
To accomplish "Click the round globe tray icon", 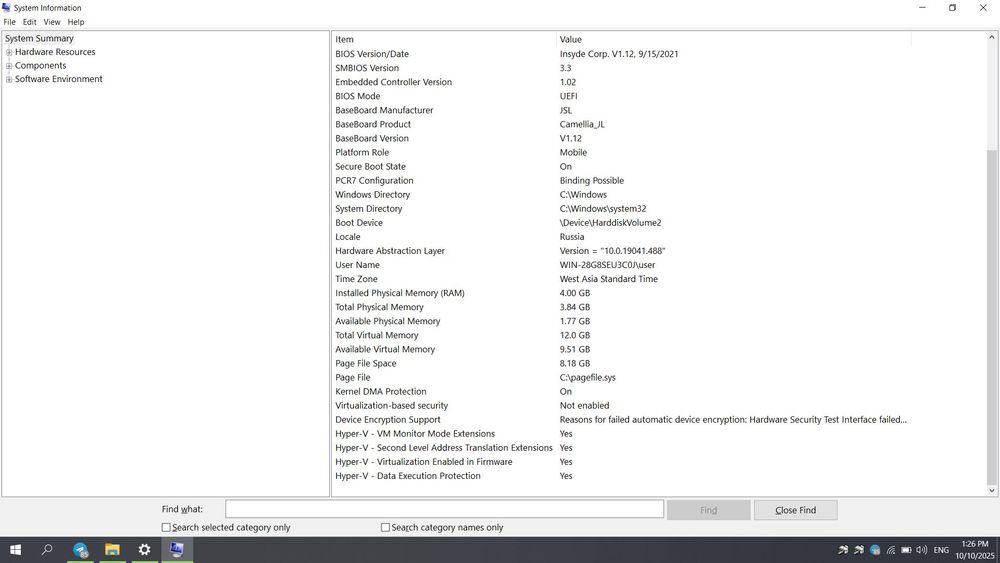I will 875,550.
